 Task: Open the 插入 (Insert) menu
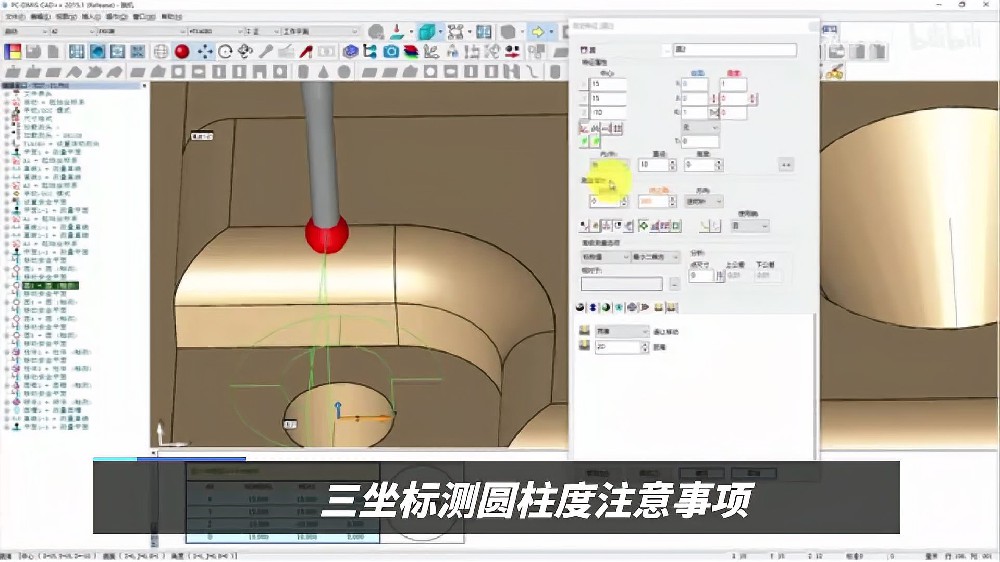91,17
